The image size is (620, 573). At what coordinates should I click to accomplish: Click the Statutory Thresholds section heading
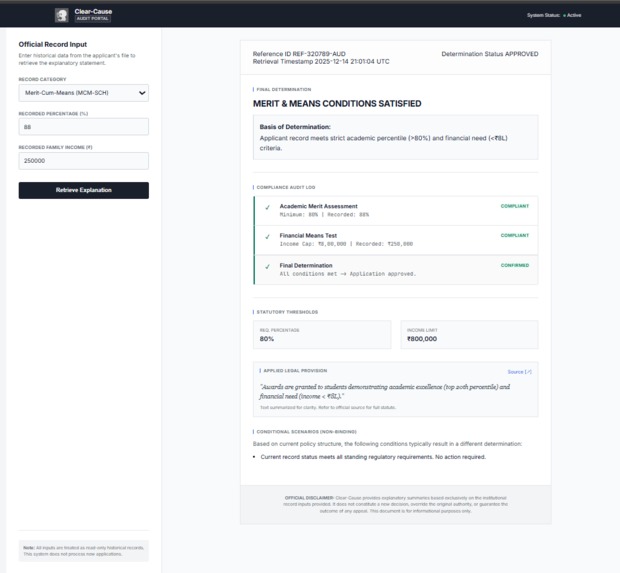click(x=287, y=312)
